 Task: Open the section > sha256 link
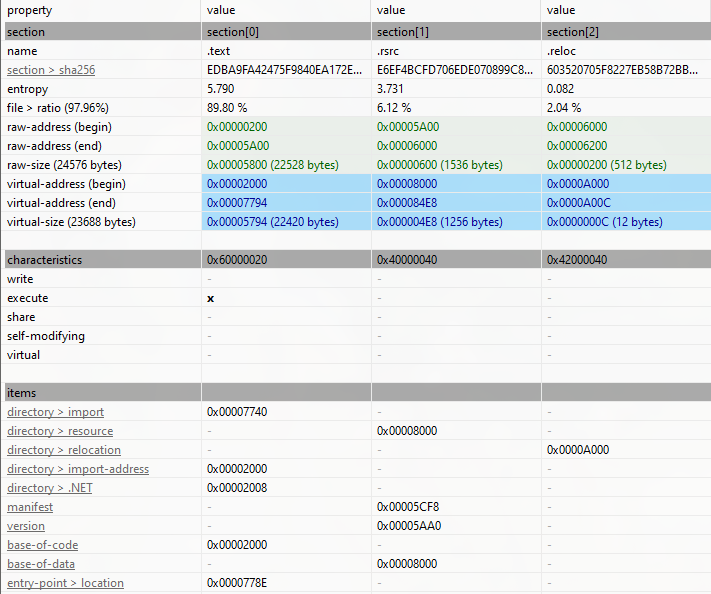click(51, 70)
